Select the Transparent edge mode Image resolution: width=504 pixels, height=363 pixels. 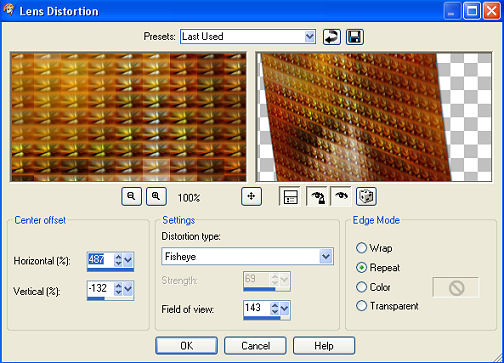tap(361, 306)
